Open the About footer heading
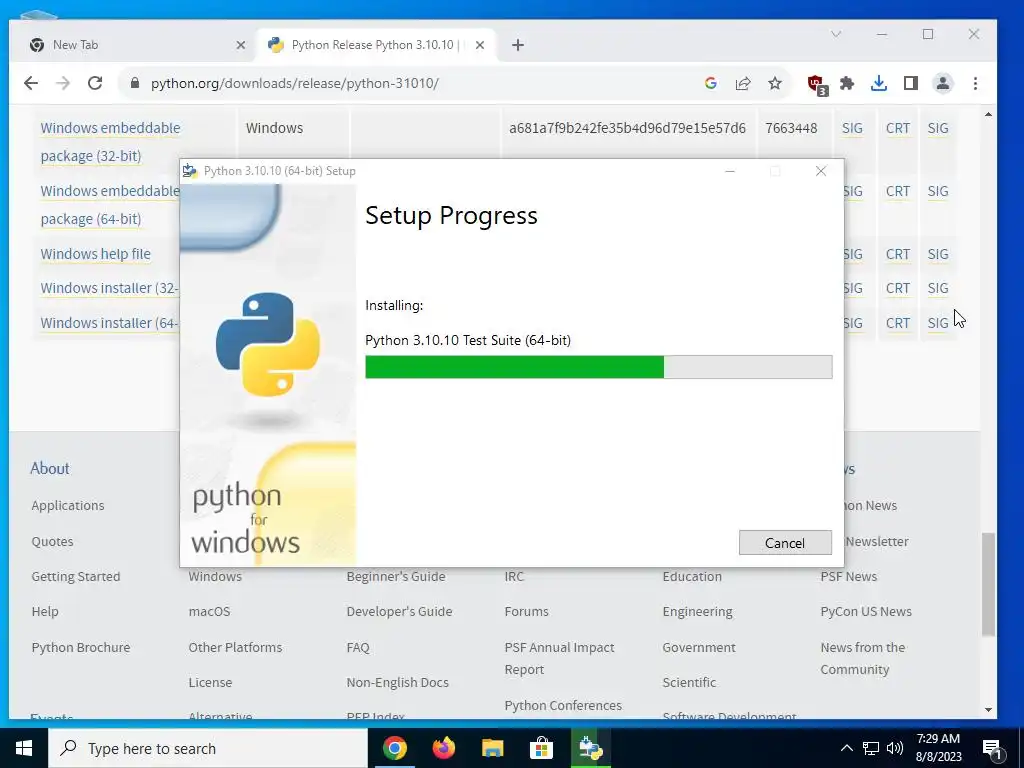 (50, 468)
